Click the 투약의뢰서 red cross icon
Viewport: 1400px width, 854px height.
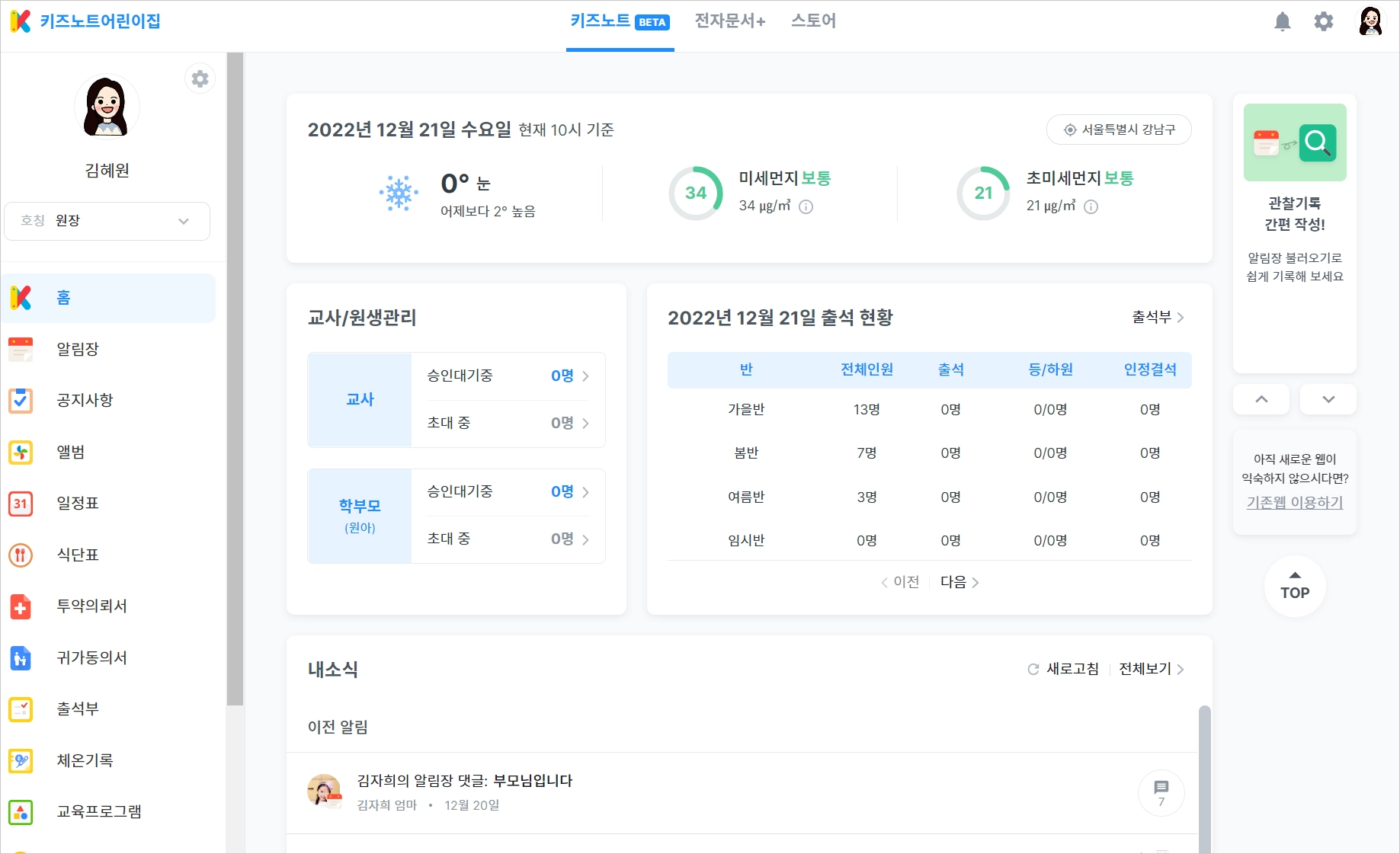click(21, 606)
